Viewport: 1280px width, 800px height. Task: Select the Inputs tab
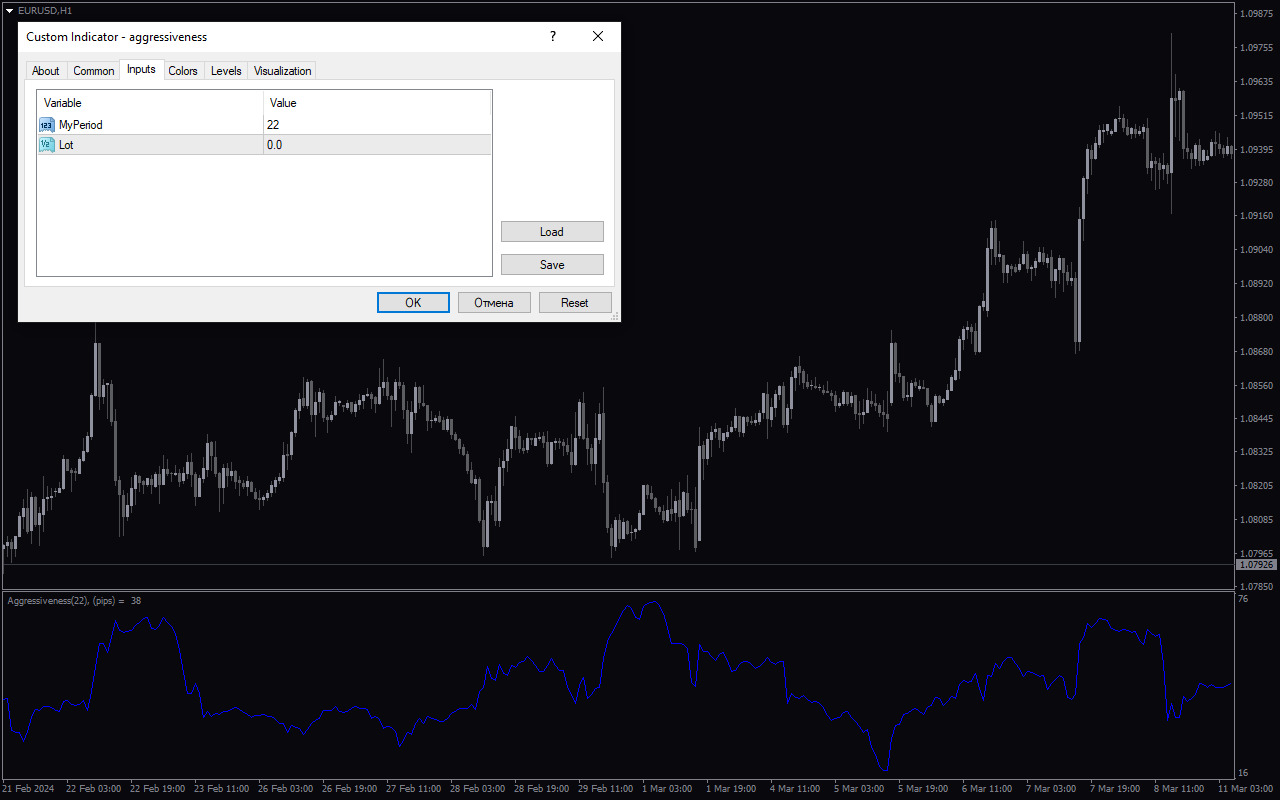point(141,69)
